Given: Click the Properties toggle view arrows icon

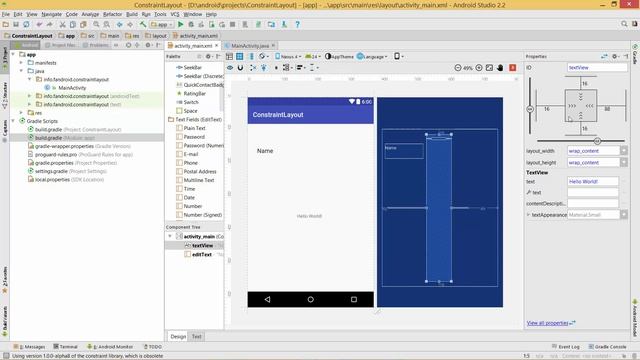Looking at the screenshot, I should 604,56.
